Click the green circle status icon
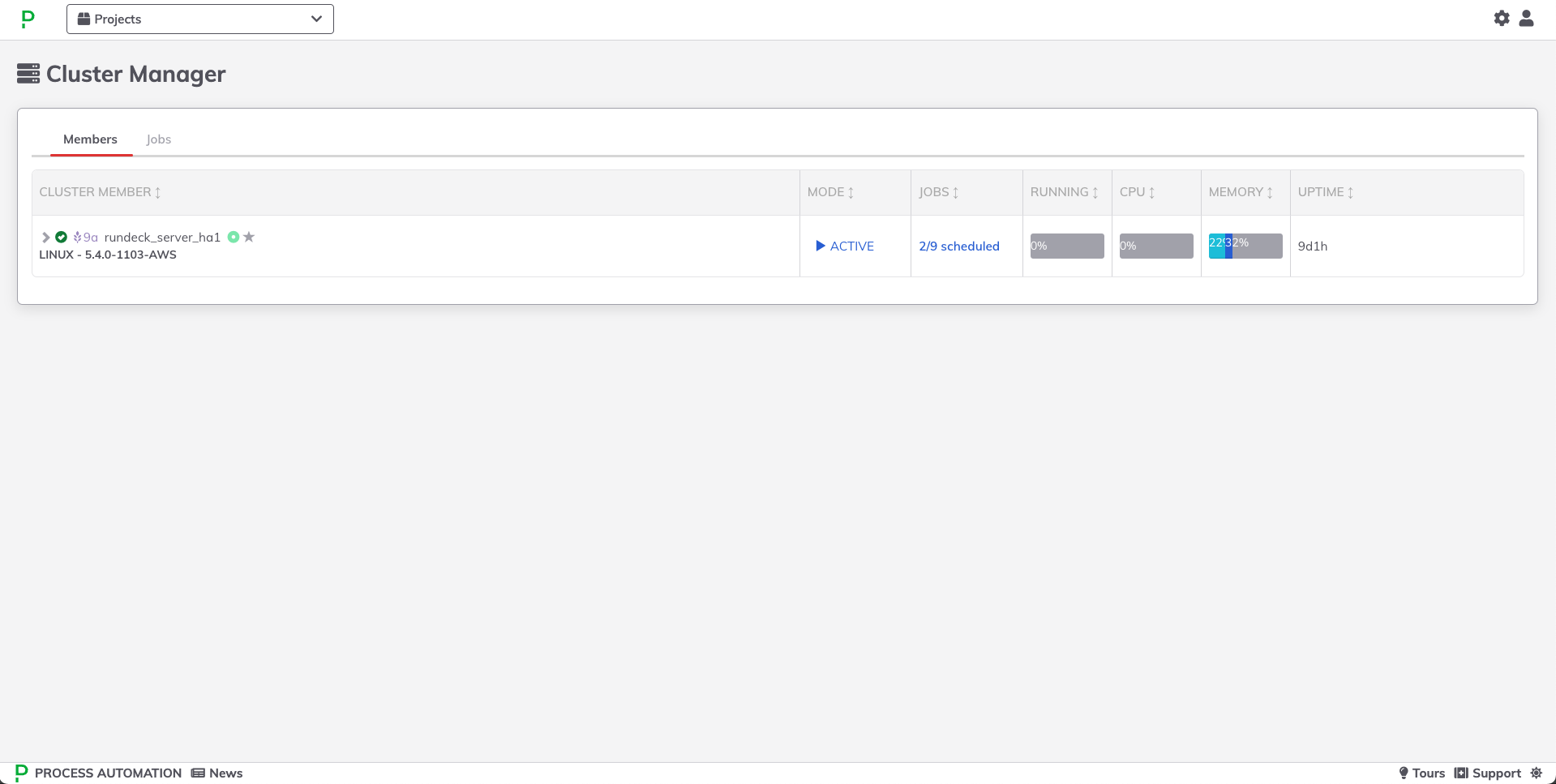This screenshot has height=784, width=1556. point(234,237)
